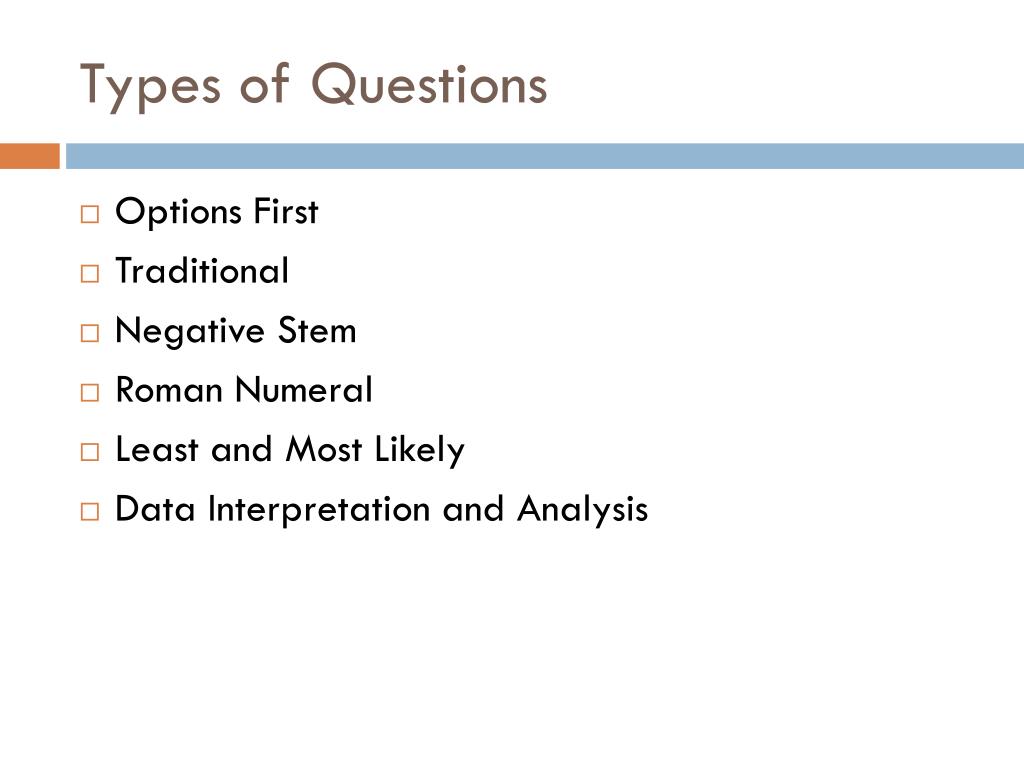The height and width of the screenshot is (768, 1024).
Task: Select the Roman Numeral text
Action: tap(244, 390)
